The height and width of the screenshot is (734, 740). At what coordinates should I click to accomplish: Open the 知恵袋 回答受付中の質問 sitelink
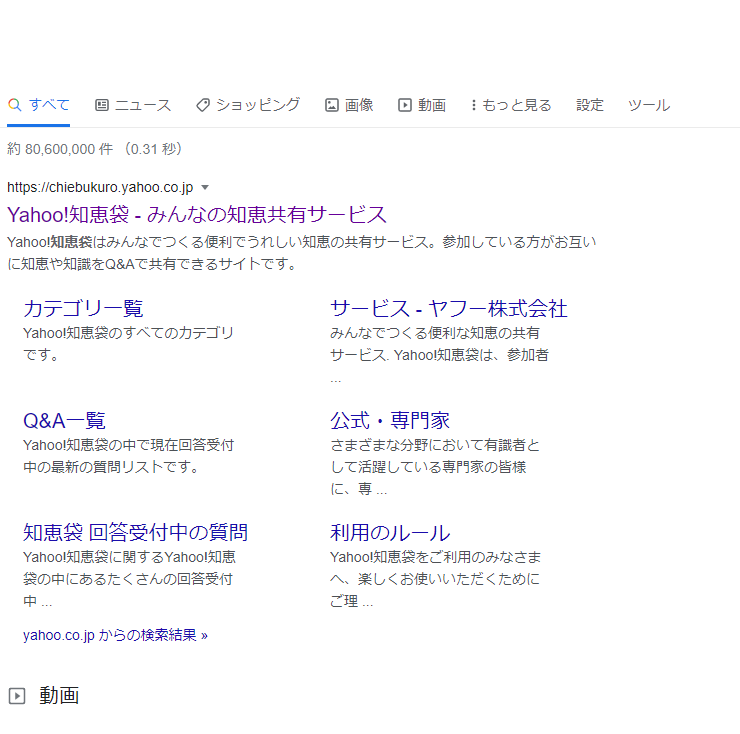pos(135,532)
